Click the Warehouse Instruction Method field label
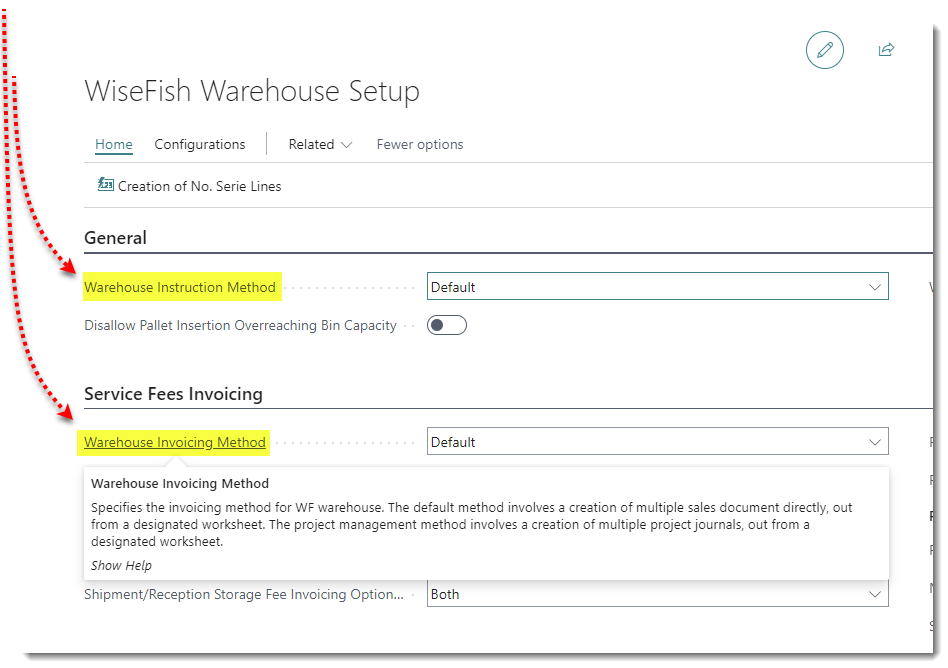Screen dimensions: 948x668 tap(180, 287)
